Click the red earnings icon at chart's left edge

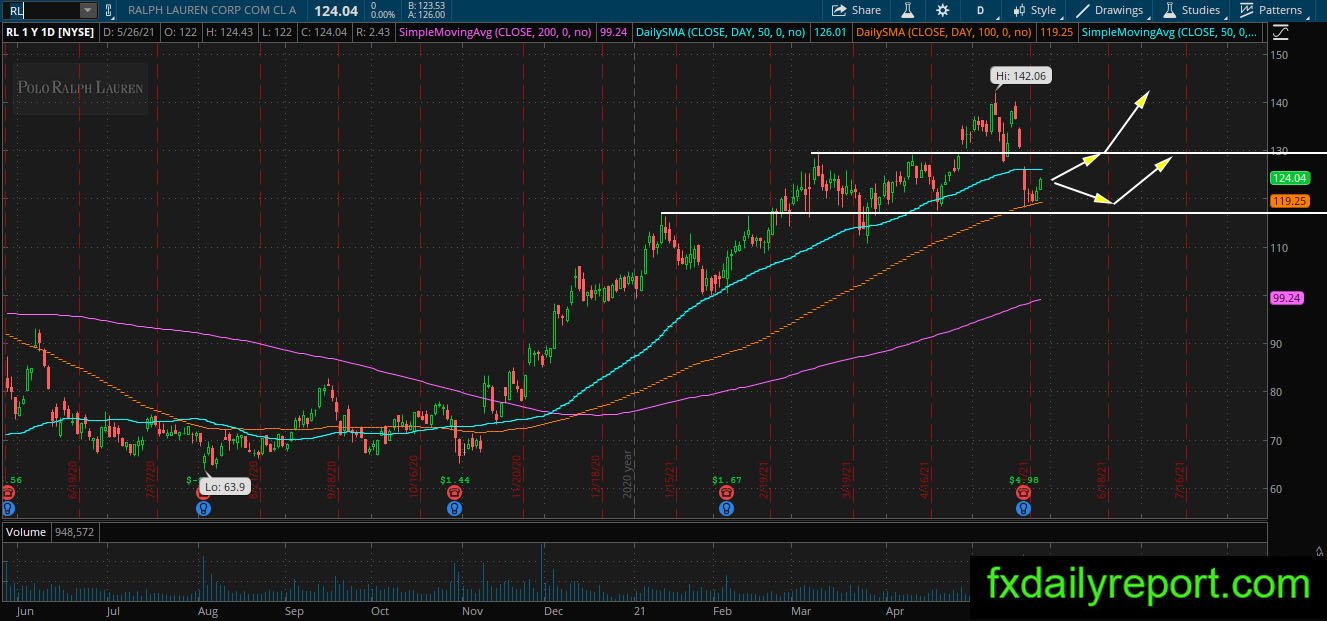point(8,493)
